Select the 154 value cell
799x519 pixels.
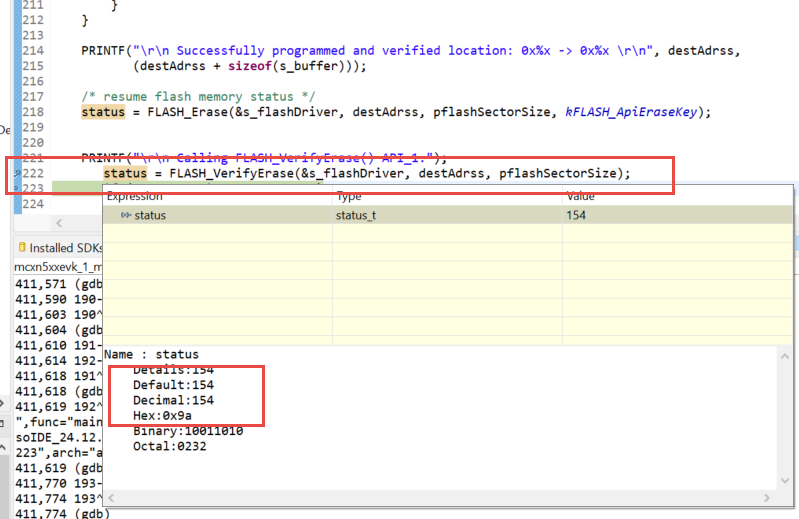pyautogui.click(x=576, y=215)
